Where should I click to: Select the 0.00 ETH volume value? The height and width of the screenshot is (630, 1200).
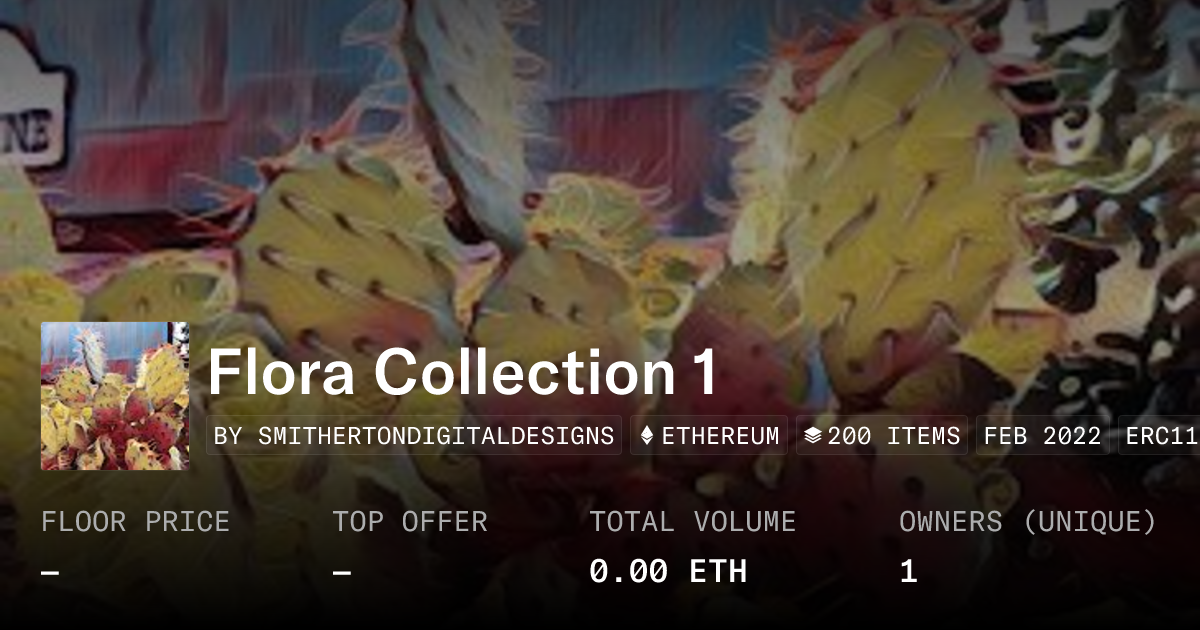tap(668, 571)
